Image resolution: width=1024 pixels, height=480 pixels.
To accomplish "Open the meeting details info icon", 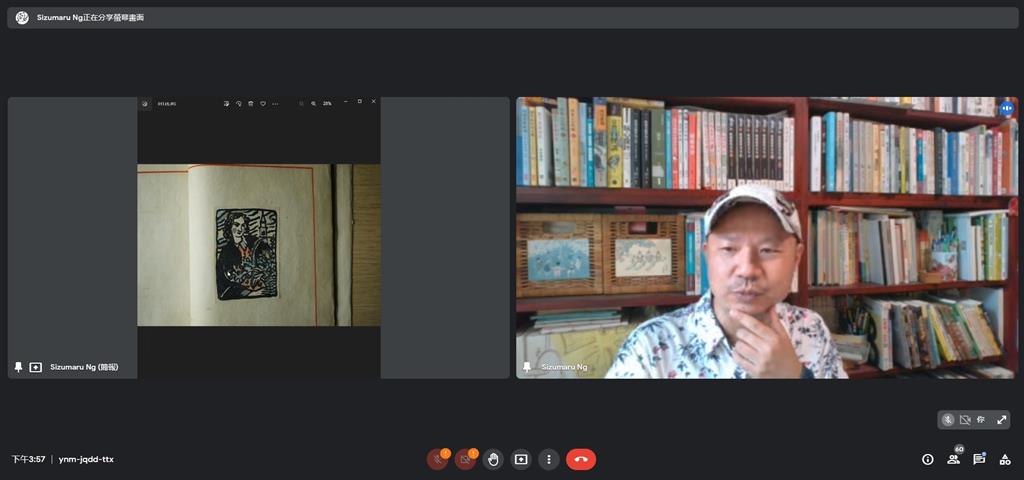I will [927, 460].
